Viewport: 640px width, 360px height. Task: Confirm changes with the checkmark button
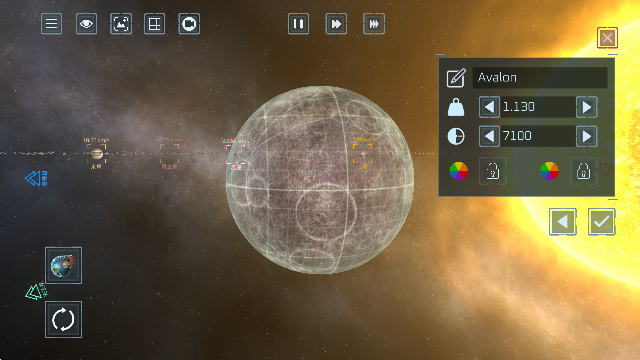(x=601, y=222)
